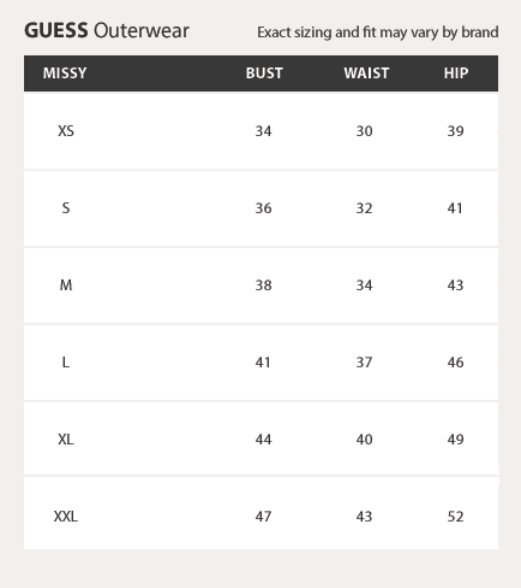Click the XXL bust value 47
521x588 pixels.
click(x=263, y=516)
